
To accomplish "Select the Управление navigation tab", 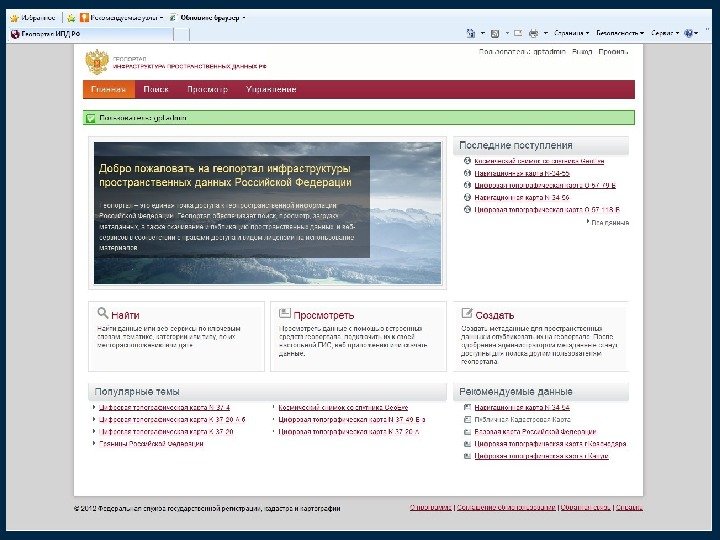I will point(271,90).
